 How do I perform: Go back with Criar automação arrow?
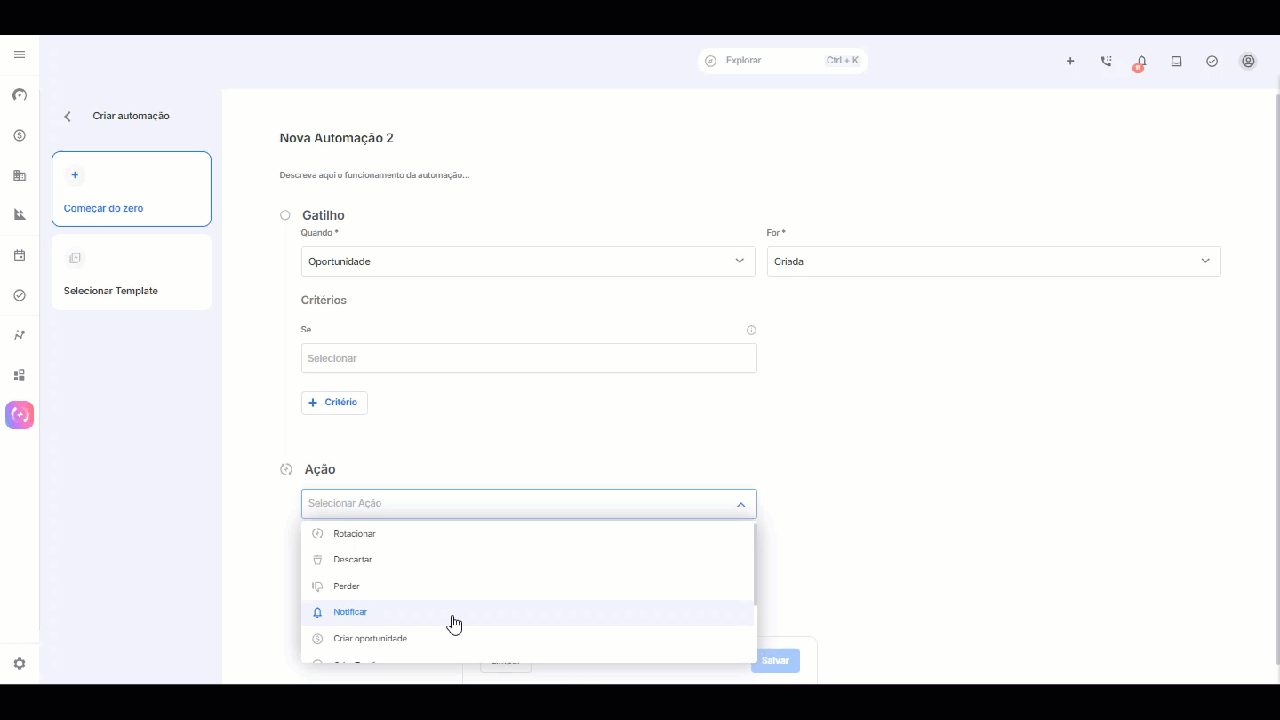pyautogui.click(x=68, y=116)
